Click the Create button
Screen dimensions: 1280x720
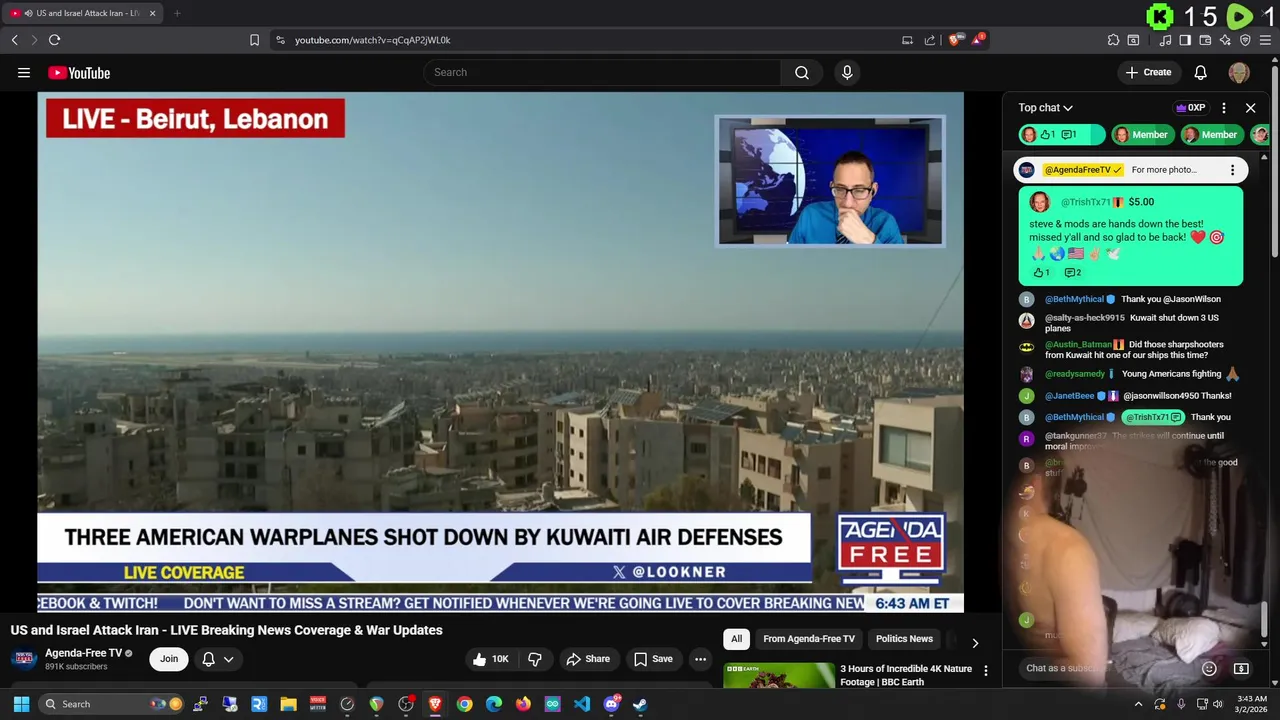(x=1148, y=72)
